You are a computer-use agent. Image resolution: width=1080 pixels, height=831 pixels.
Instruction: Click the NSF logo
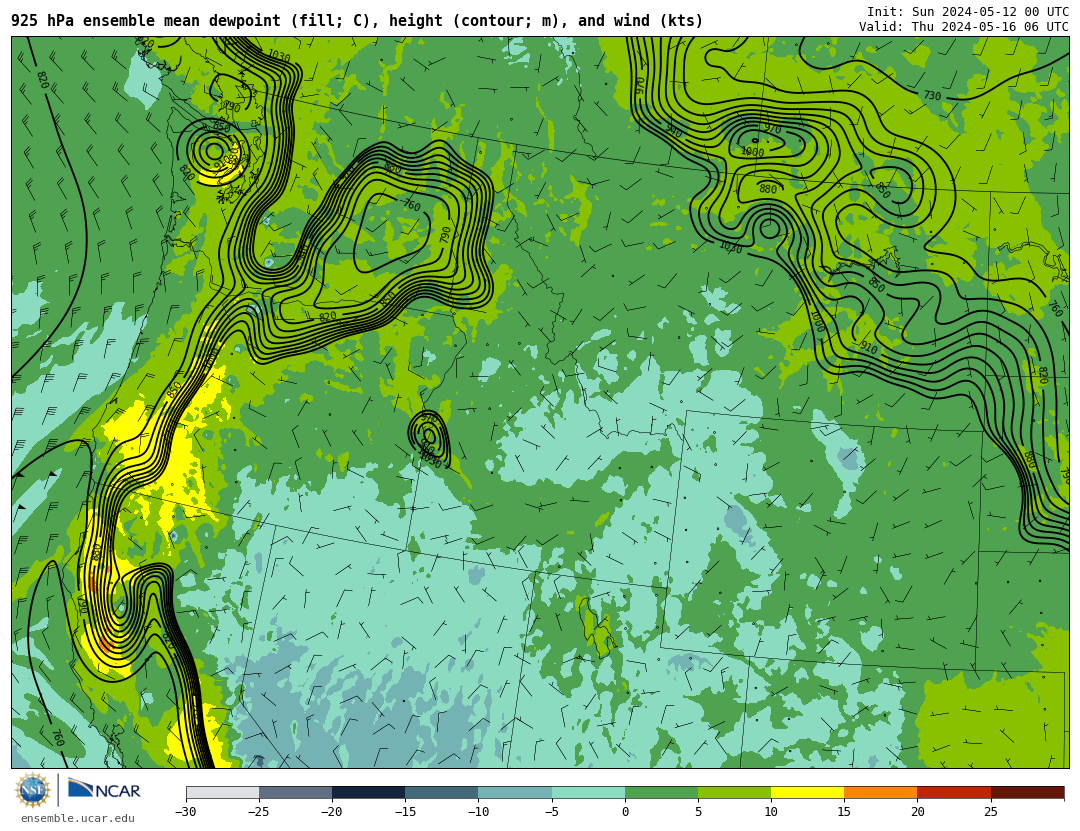click(x=33, y=790)
